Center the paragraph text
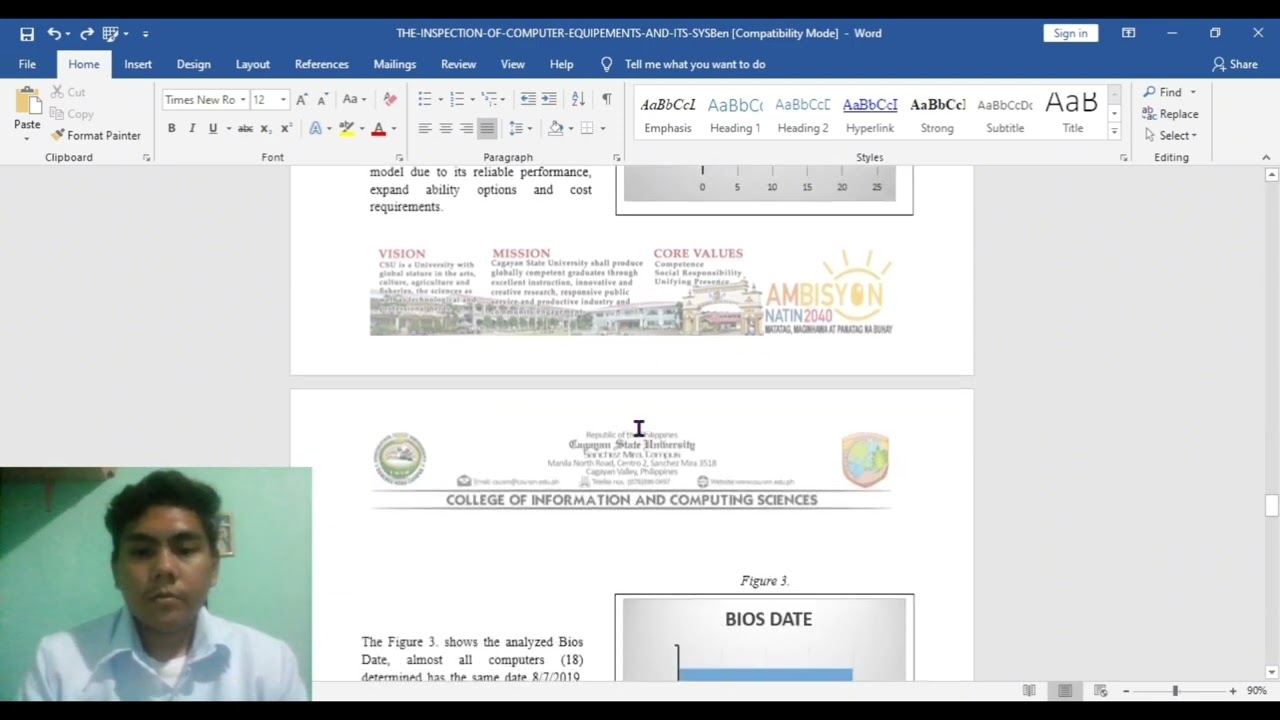This screenshot has width=1280, height=720. [446, 128]
